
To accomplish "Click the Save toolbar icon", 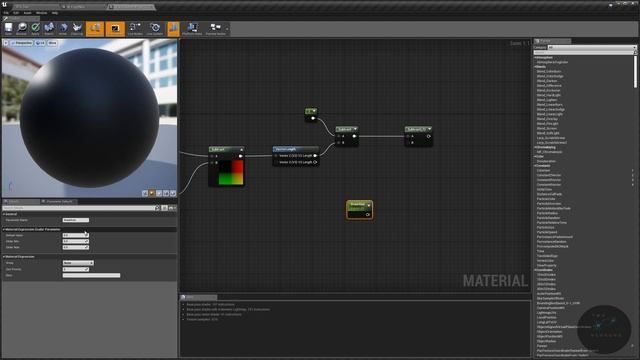I will (x=8, y=29).
